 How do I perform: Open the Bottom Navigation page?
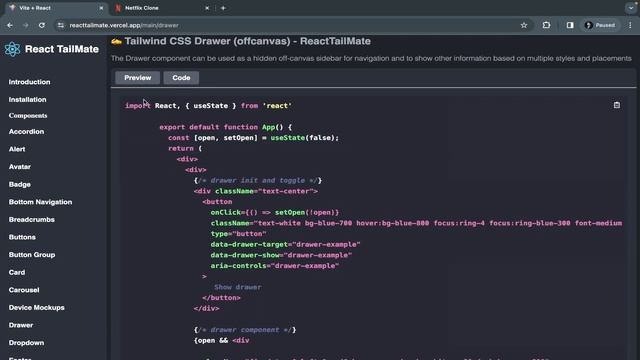tap(40, 202)
